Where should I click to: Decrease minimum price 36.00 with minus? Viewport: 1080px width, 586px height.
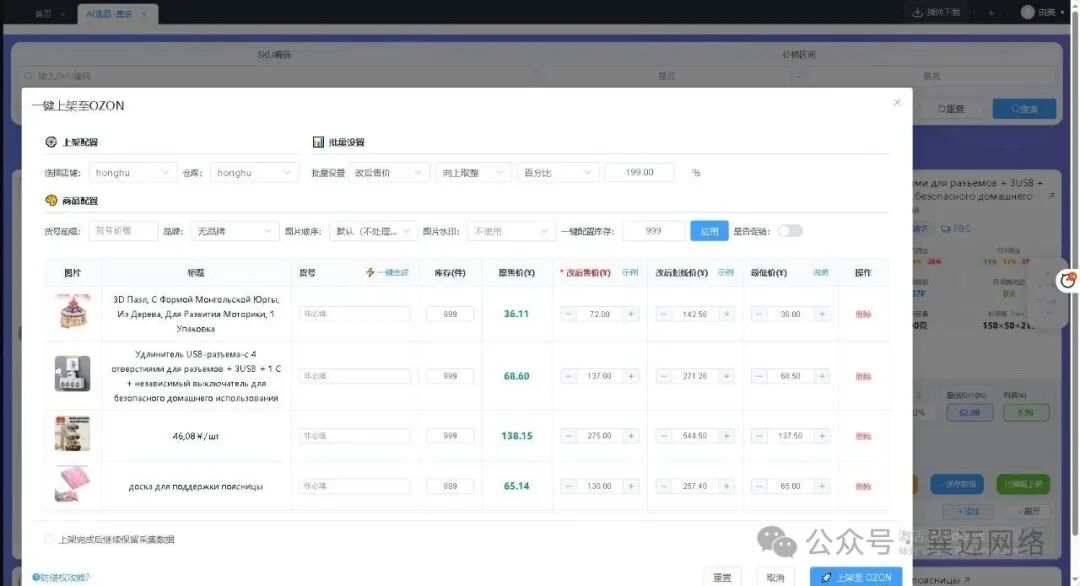pos(759,314)
